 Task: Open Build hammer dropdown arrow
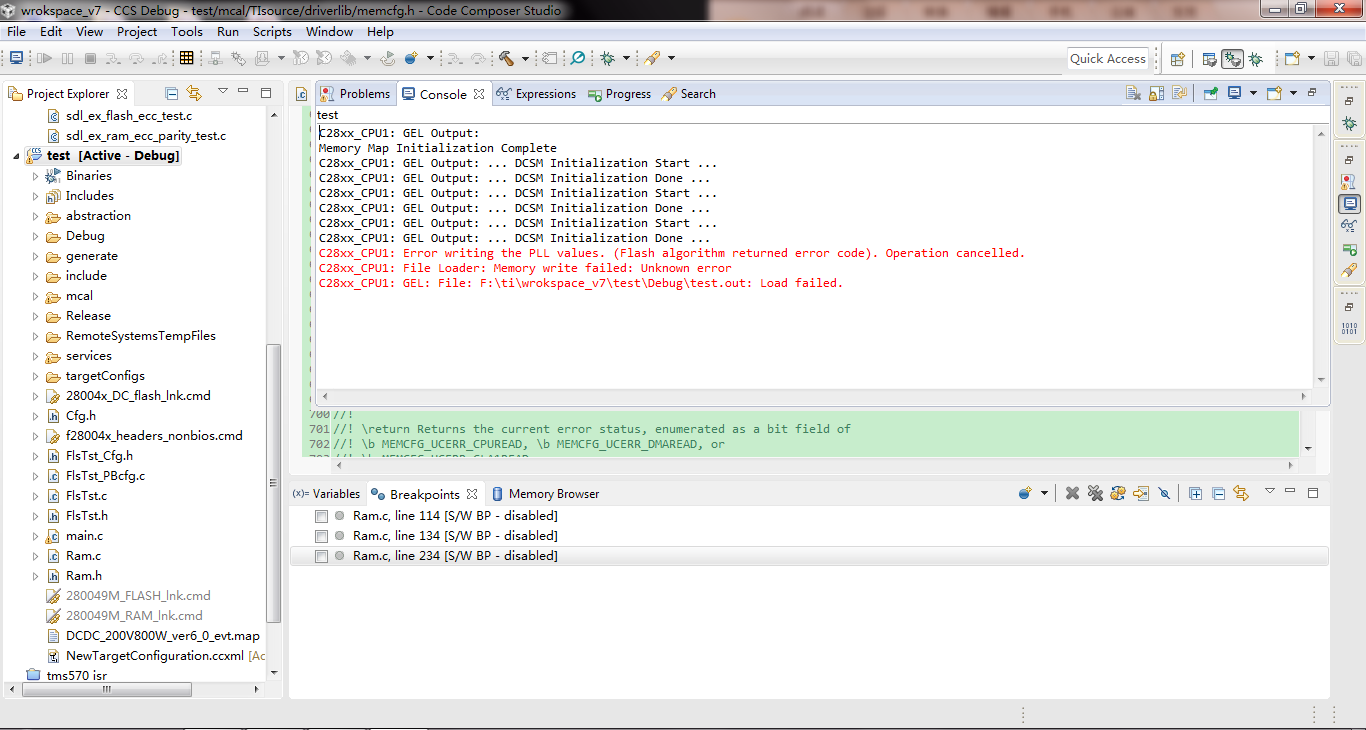point(523,59)
